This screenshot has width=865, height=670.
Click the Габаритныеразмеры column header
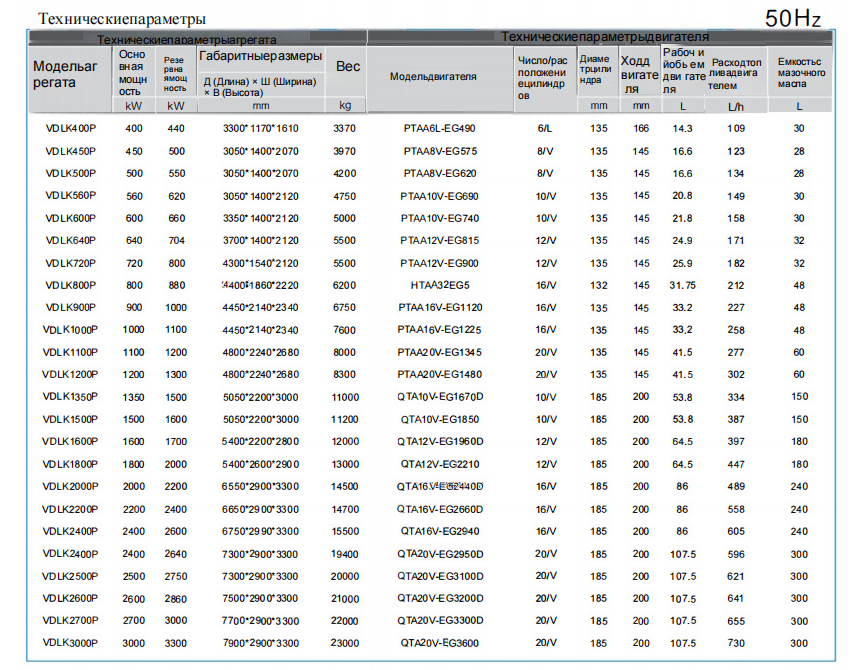261,56
